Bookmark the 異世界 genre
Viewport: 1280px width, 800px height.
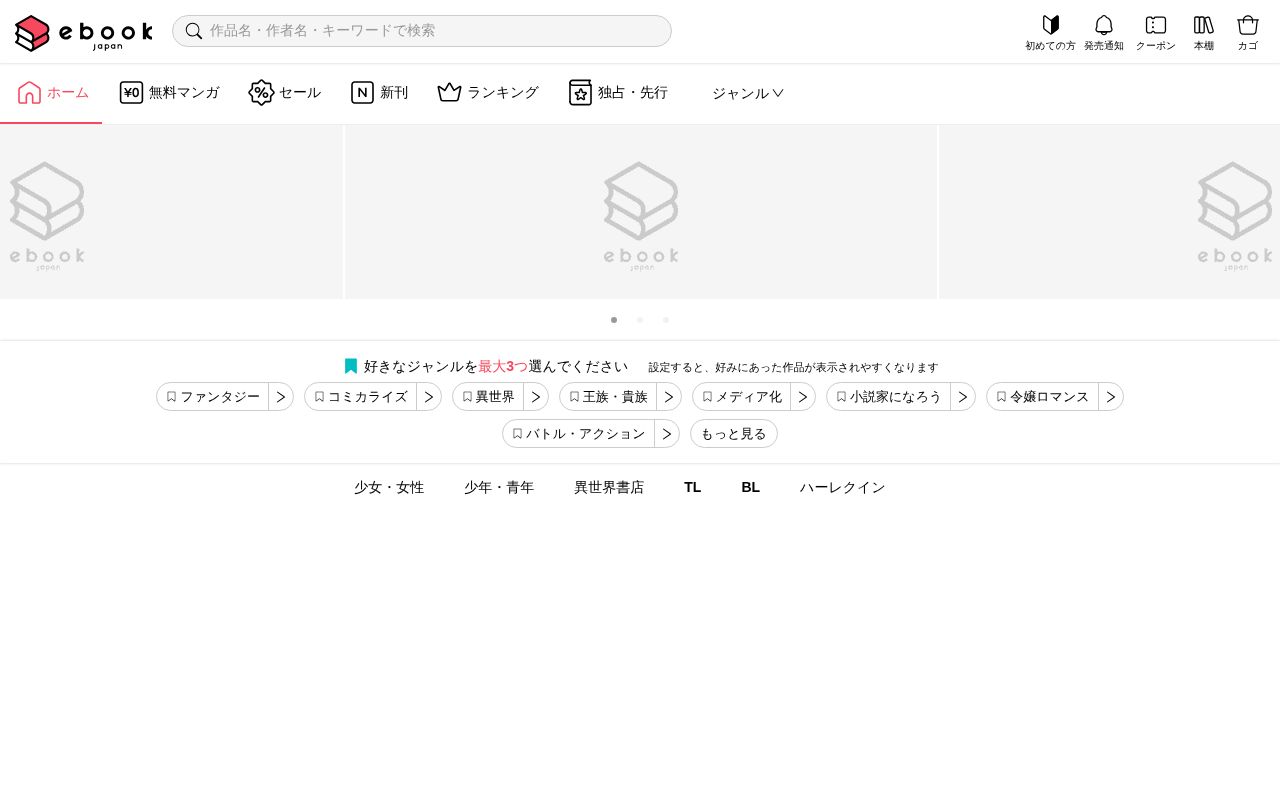coord(488,397)
